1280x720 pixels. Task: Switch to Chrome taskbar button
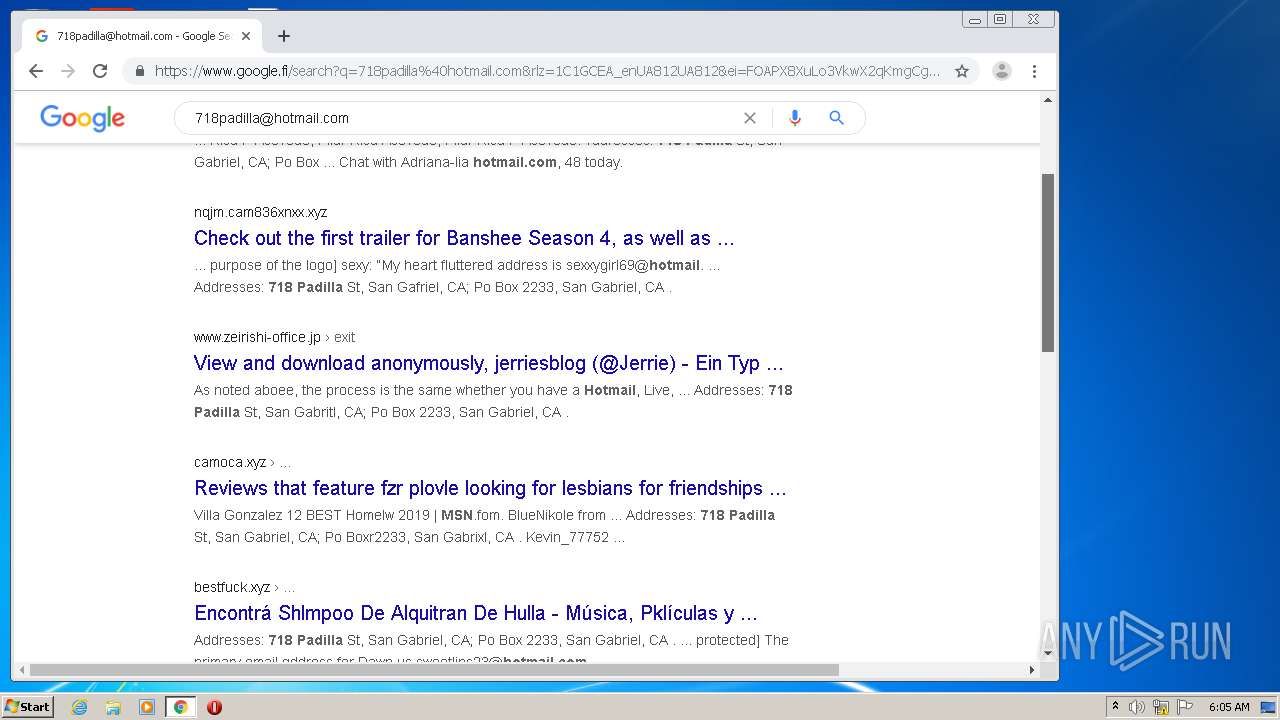coord(180,707)
